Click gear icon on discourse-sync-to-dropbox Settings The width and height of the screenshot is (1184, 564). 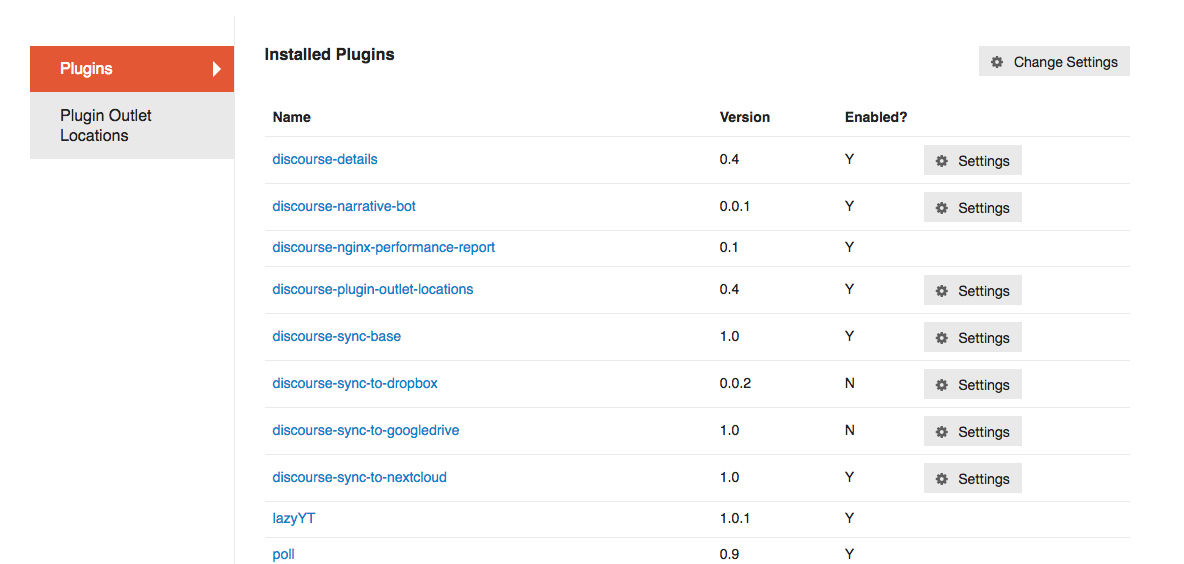pyautogui.click(x=941, y=384)
